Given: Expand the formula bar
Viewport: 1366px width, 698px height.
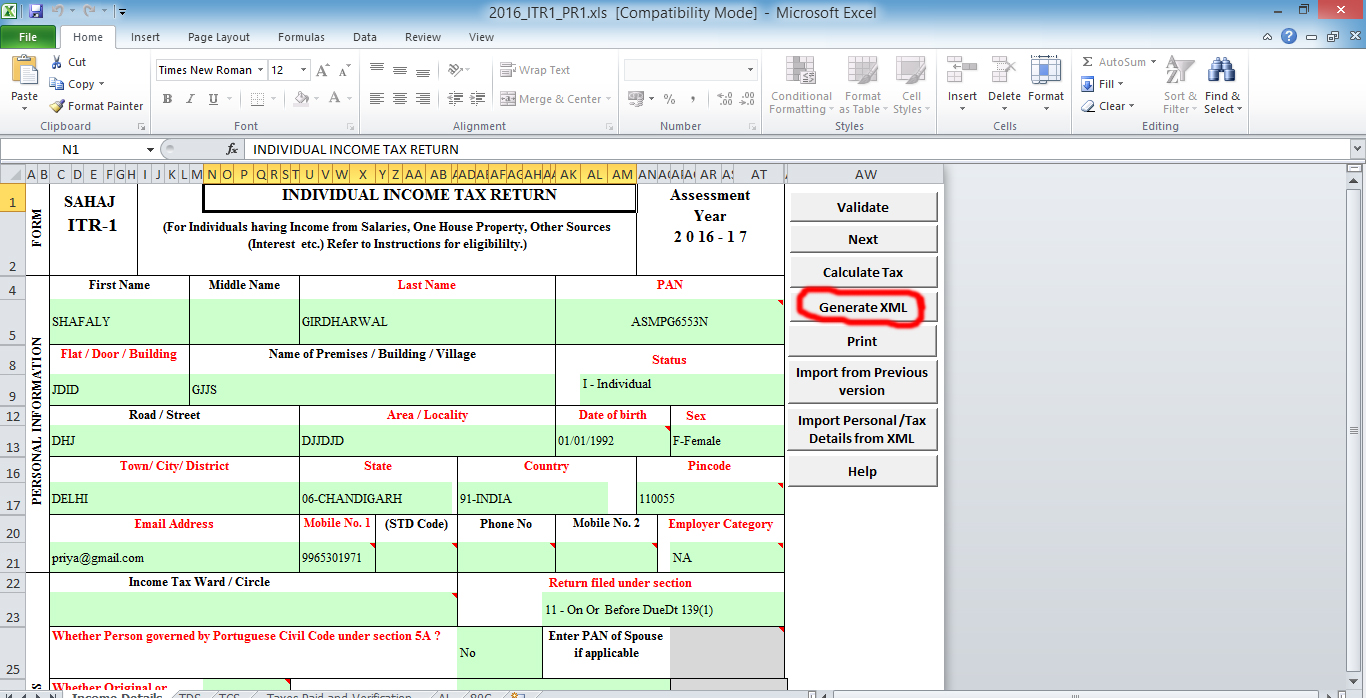Looking at the screenshot, I should [1357, 149].
